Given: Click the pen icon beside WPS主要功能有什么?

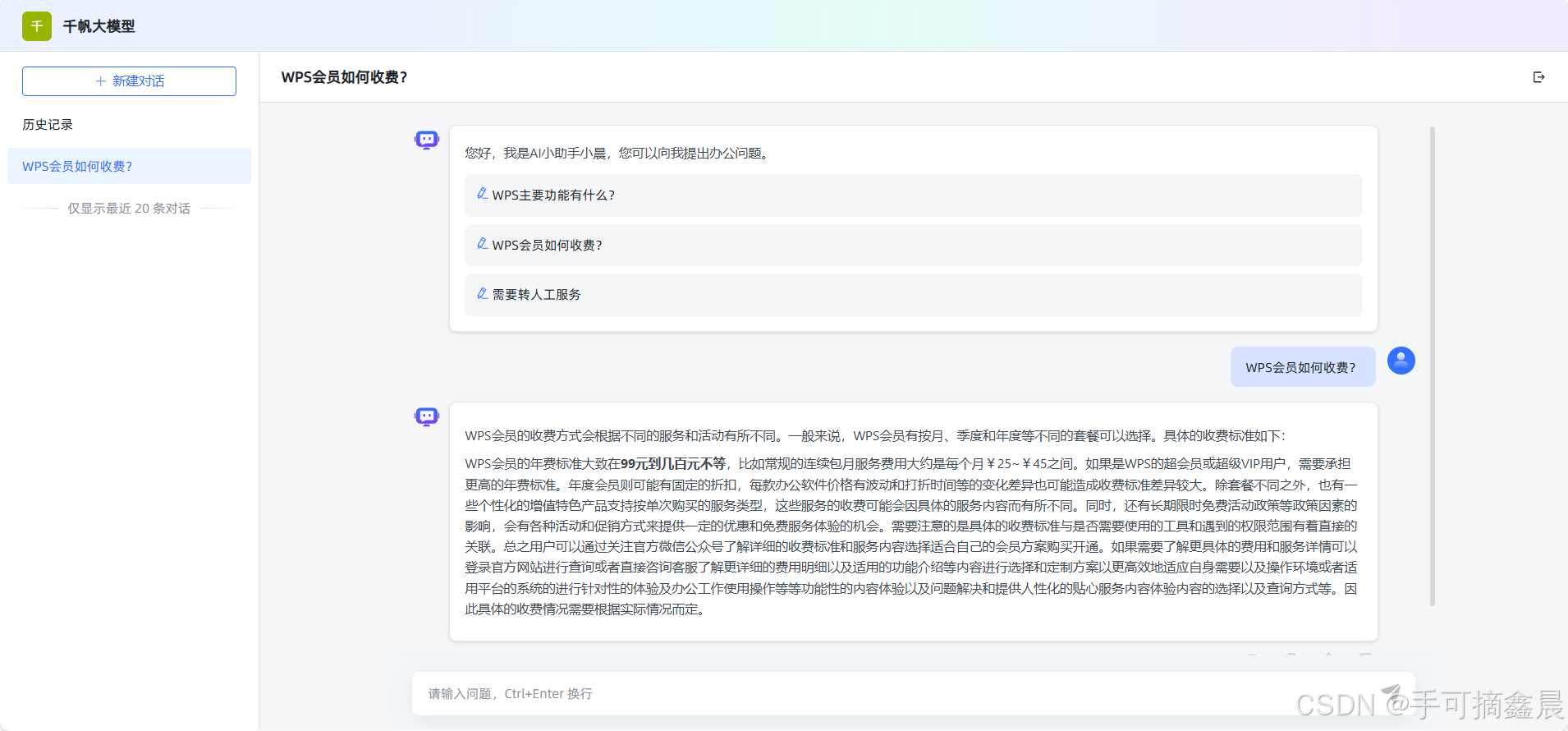Looking at the screenshot, I should (483, 194).
